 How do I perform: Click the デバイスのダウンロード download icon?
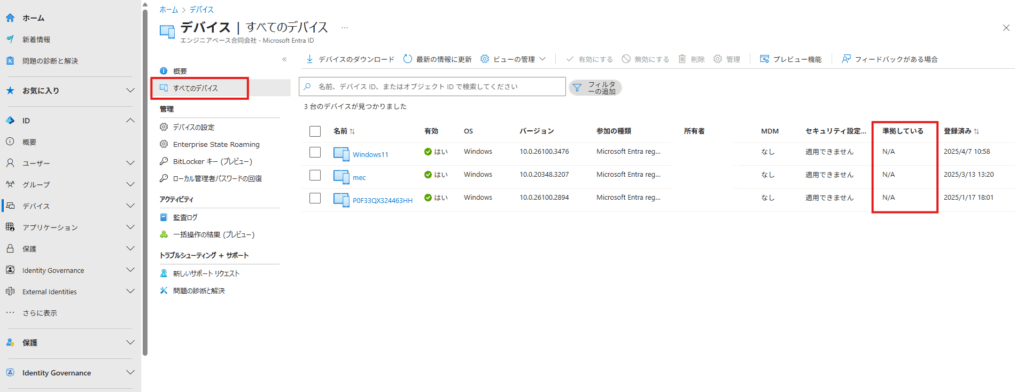[x=310, y=59]
